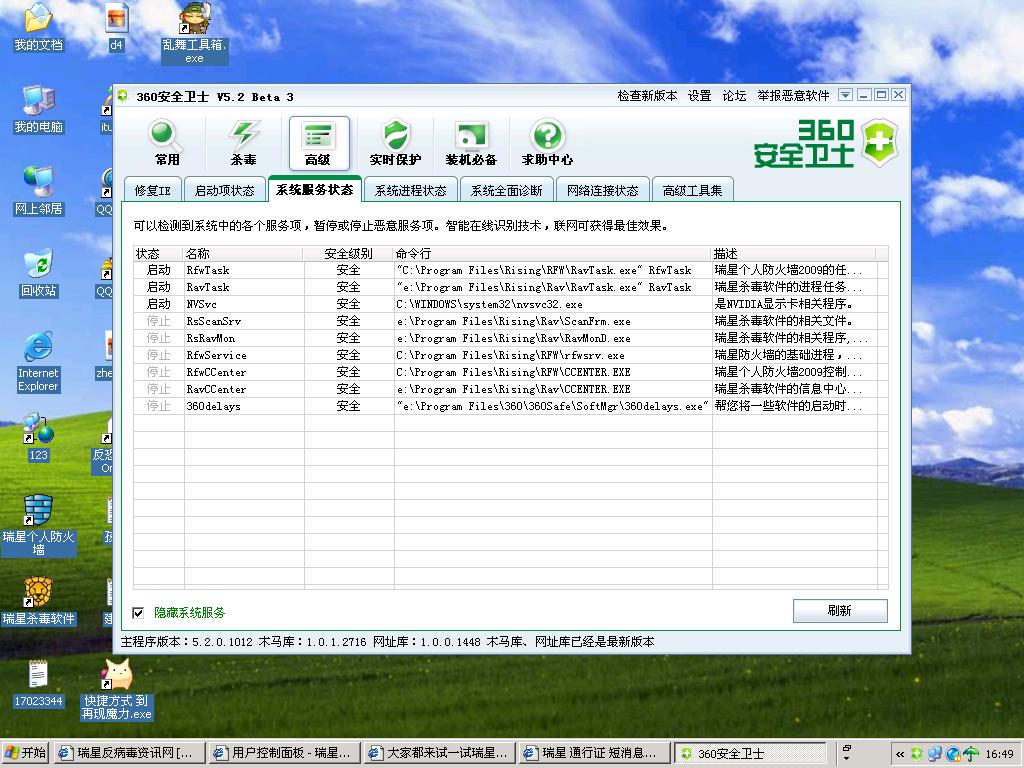Switch to the 网络连接状态 tab

tap(603, 190)
